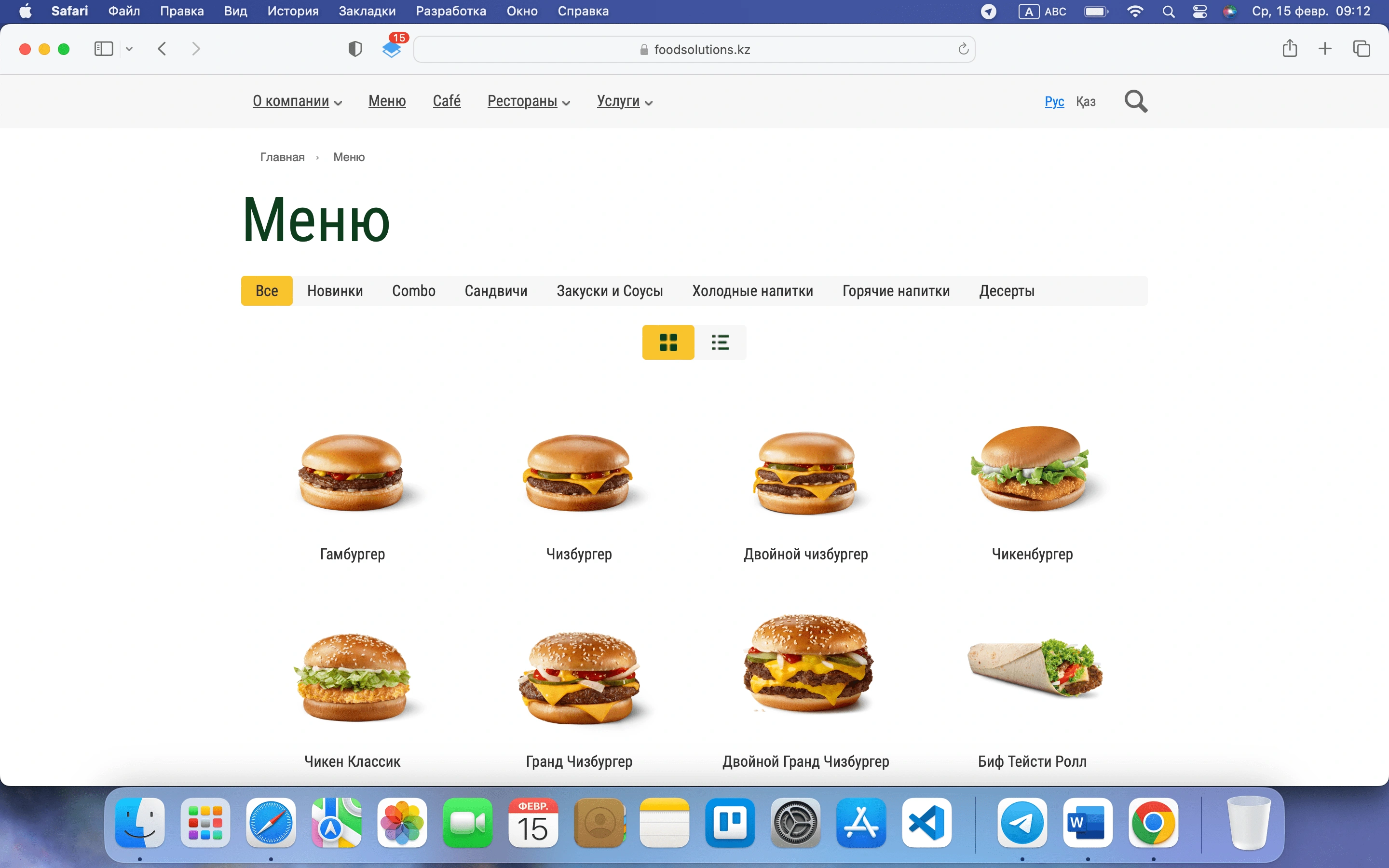Select the Рус language link

[x=1054, y=102]
